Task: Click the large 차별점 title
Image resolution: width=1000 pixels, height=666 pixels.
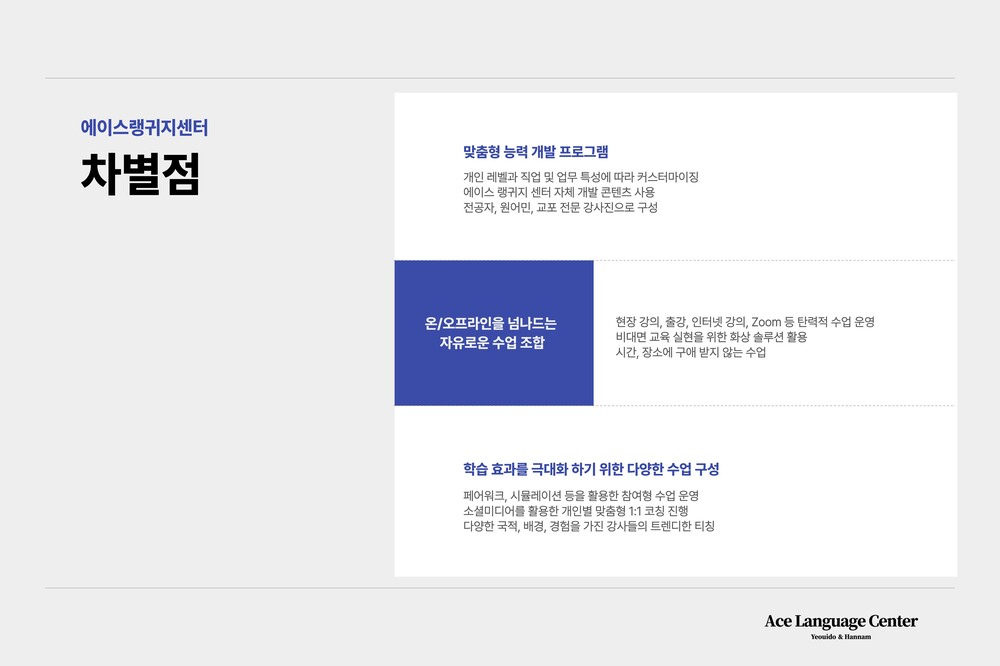Action: click(x=140, y=174)
